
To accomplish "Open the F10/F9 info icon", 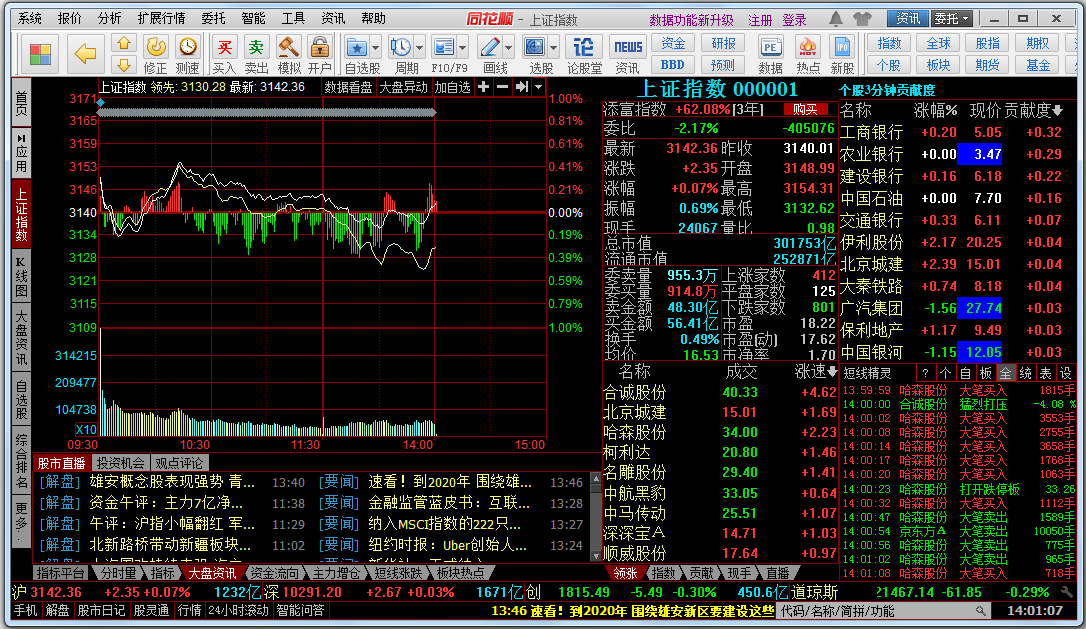I will (443, 47).
